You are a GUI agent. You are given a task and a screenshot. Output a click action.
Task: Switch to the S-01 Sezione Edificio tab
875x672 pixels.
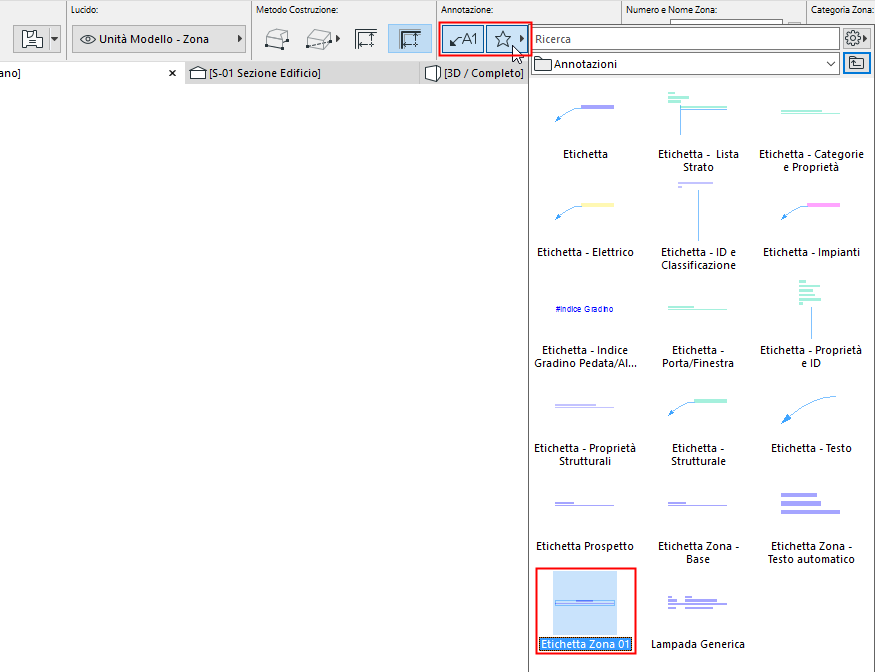302,73
